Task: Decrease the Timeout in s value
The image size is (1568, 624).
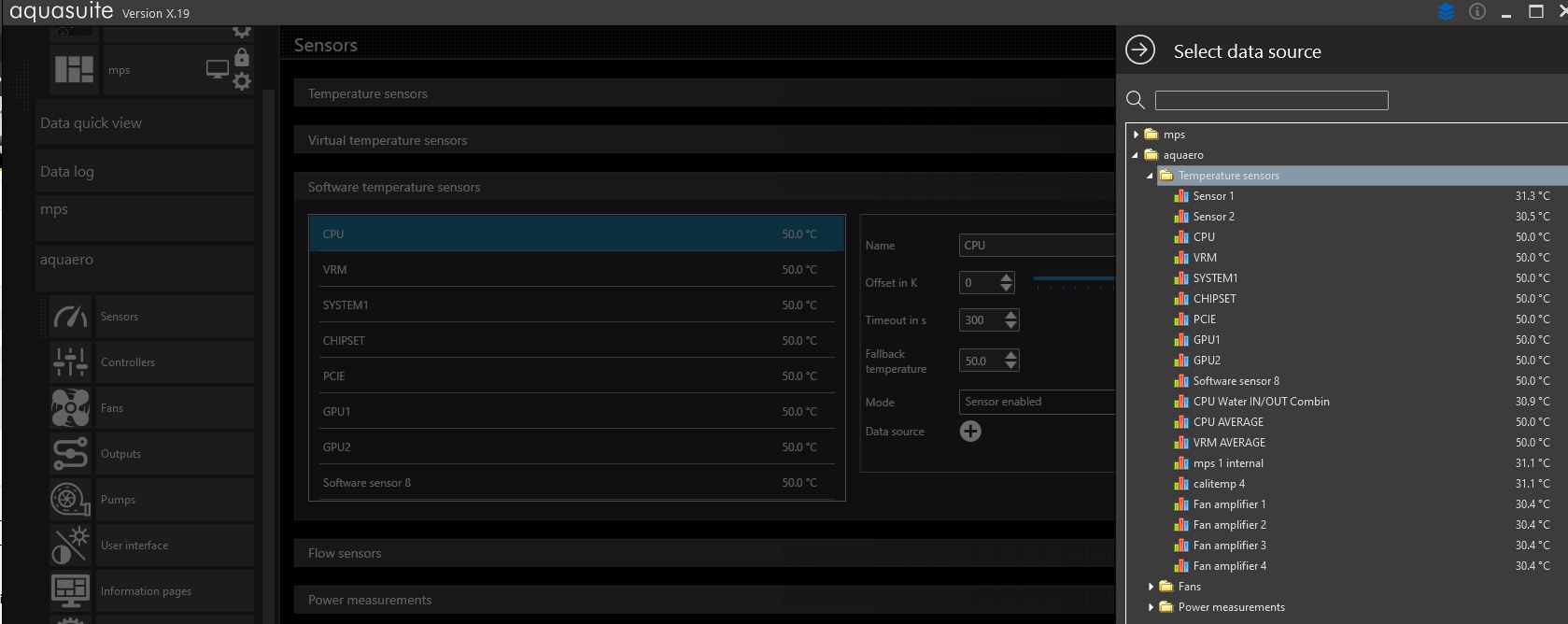Action: pyautogui.click(x=1010, y=325)
